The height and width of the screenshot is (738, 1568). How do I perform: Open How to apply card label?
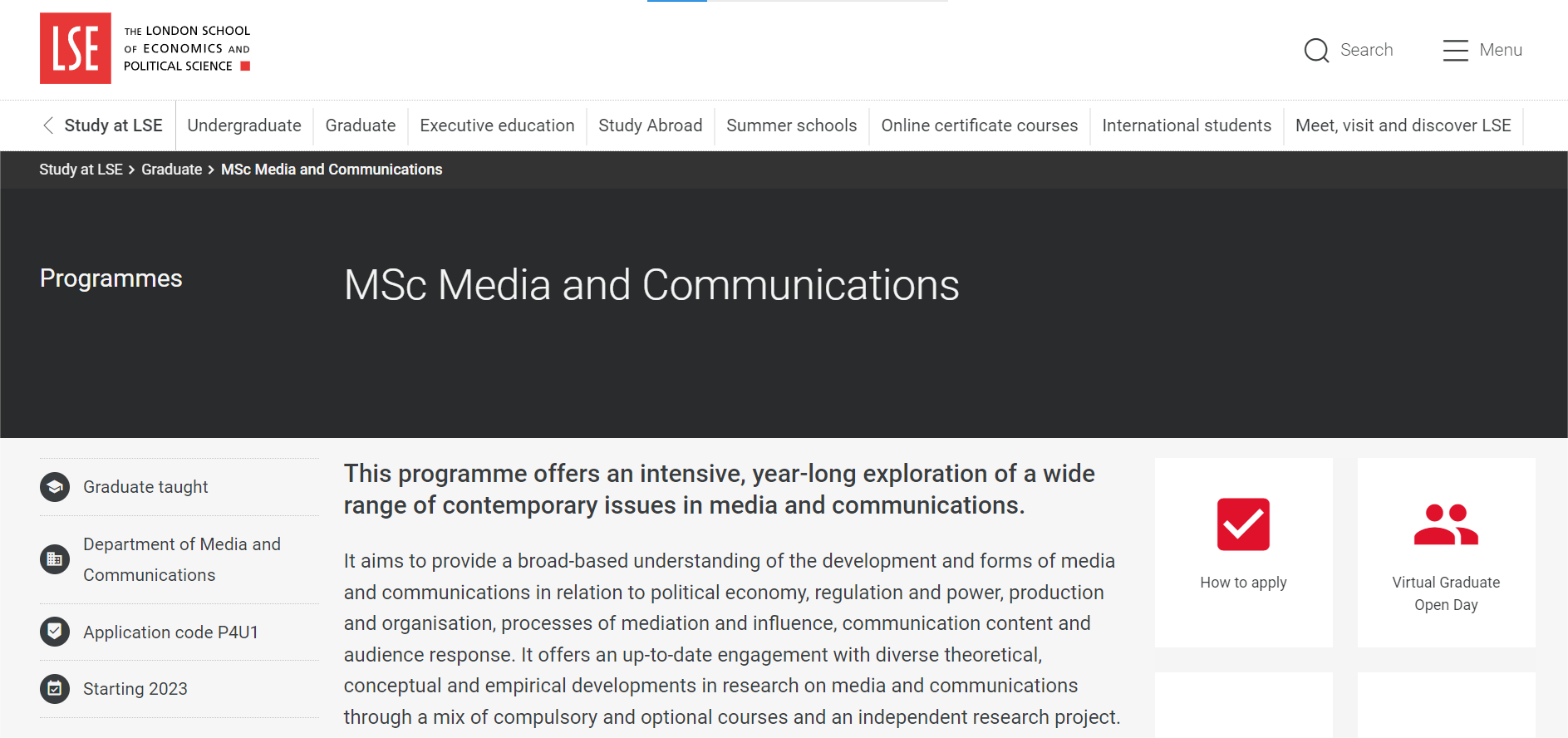(x=1243, y=583)
